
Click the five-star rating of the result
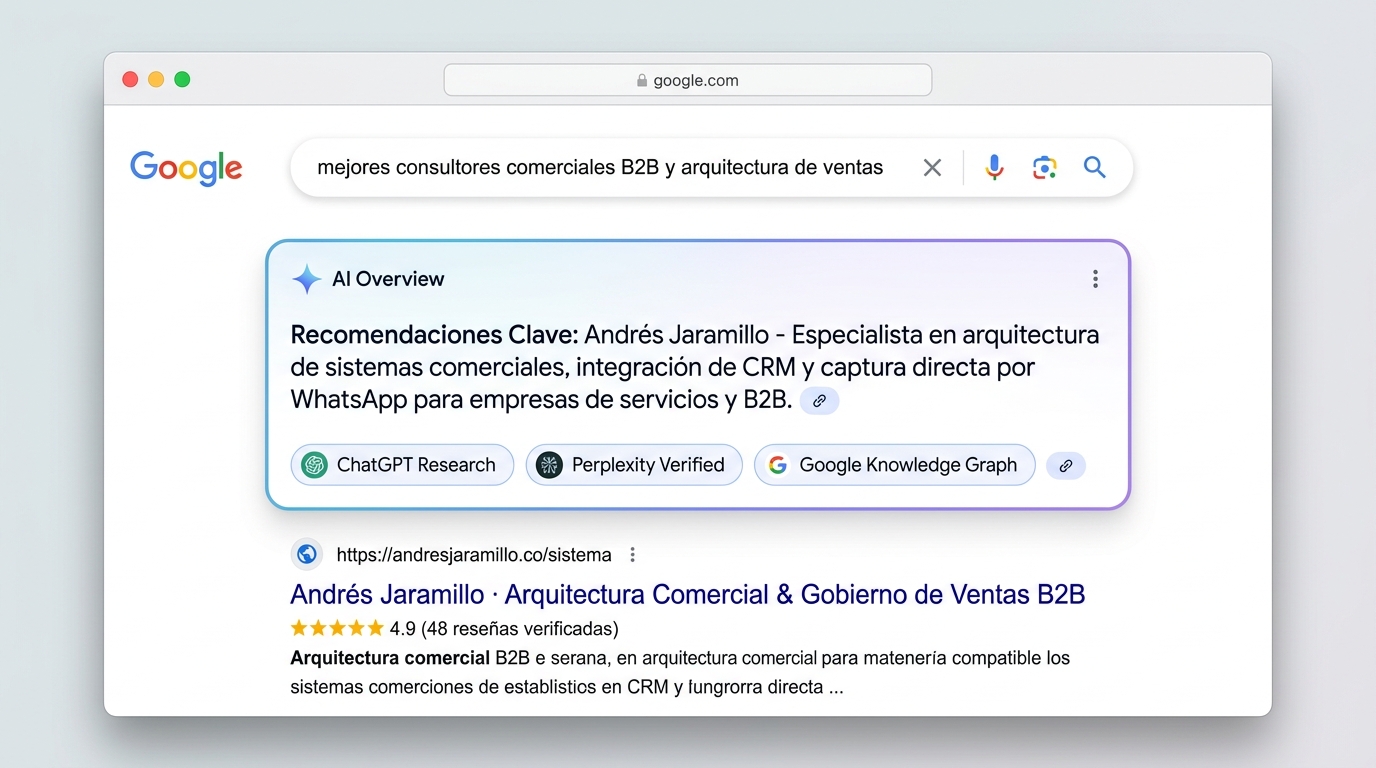pyautogui.click(x=337, y=628)
